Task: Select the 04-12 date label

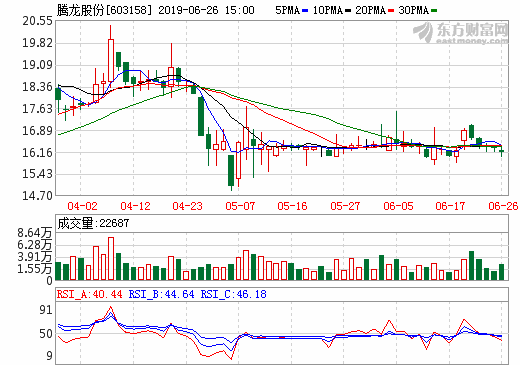Action: click(135, 206)
